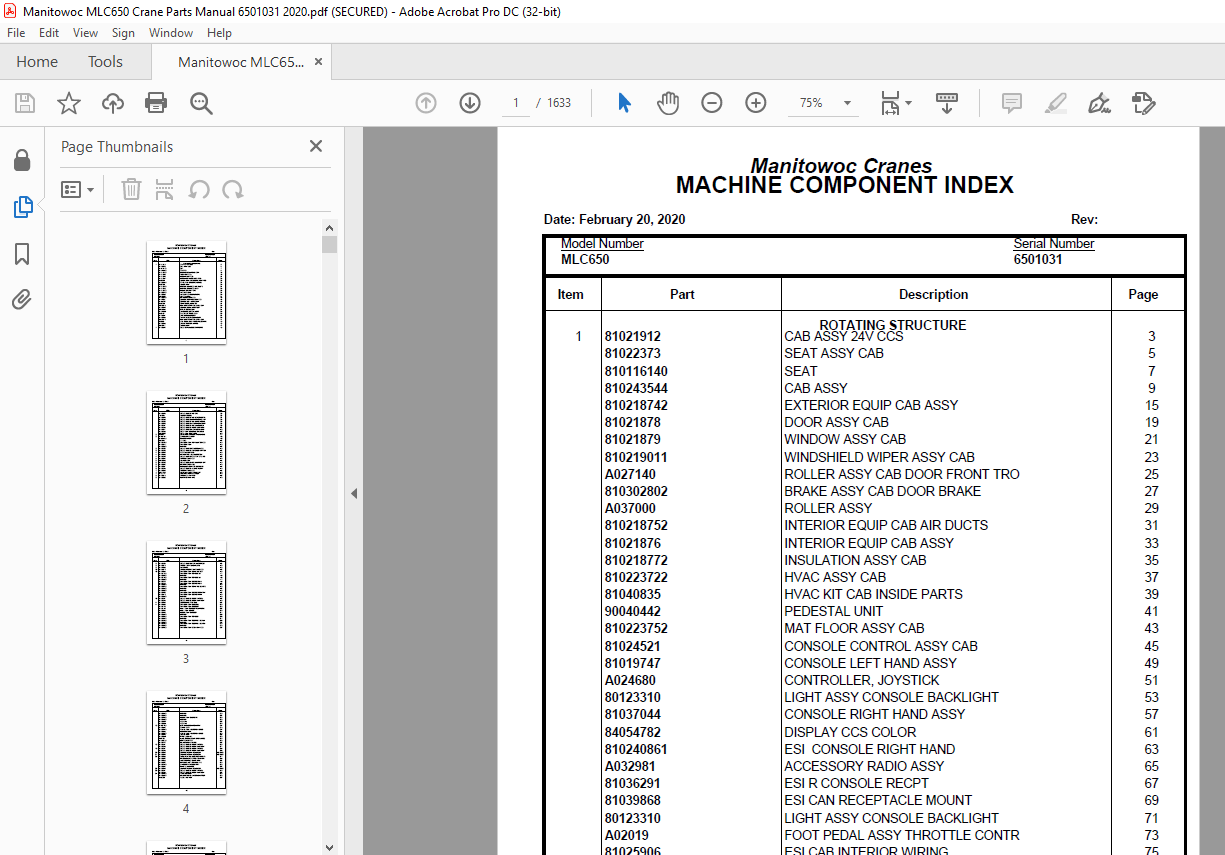Click FOOT PEDAL ASSY THROTTLE CONTR text
This screenshot has height=855, width=1225.
click(x=902, y=835)
